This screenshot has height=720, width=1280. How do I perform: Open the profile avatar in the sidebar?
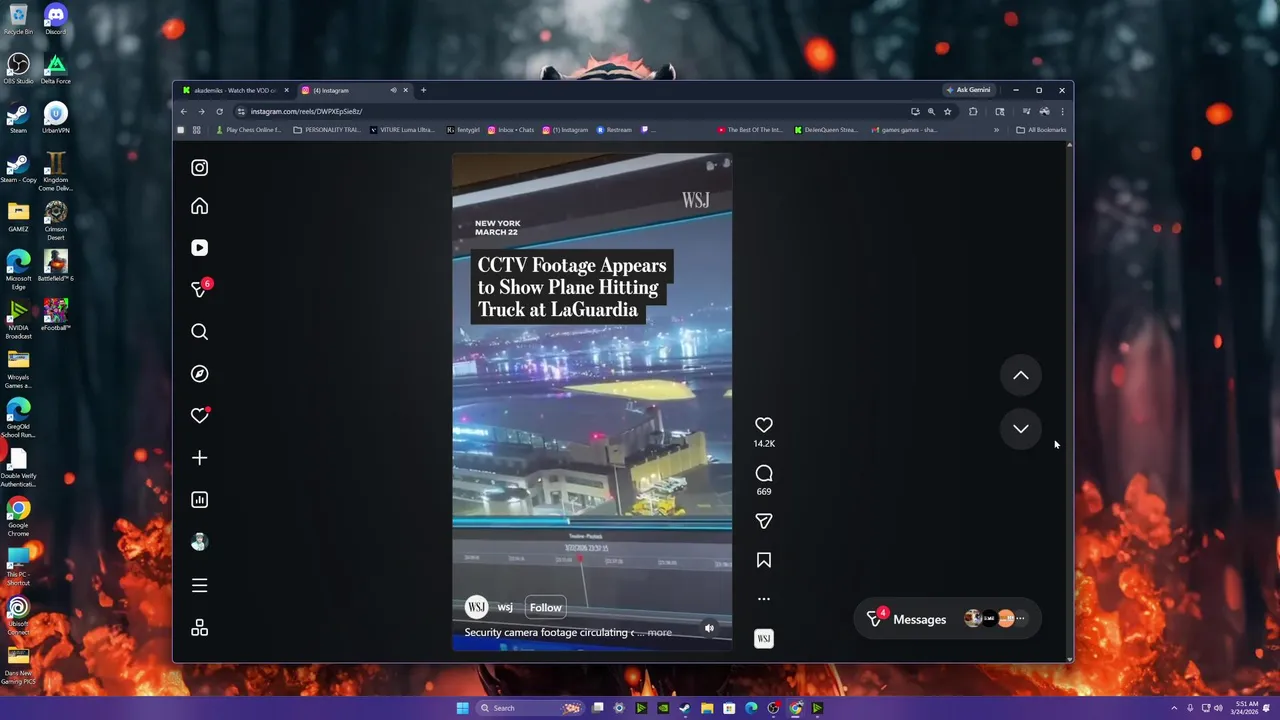tap(200, 542)
